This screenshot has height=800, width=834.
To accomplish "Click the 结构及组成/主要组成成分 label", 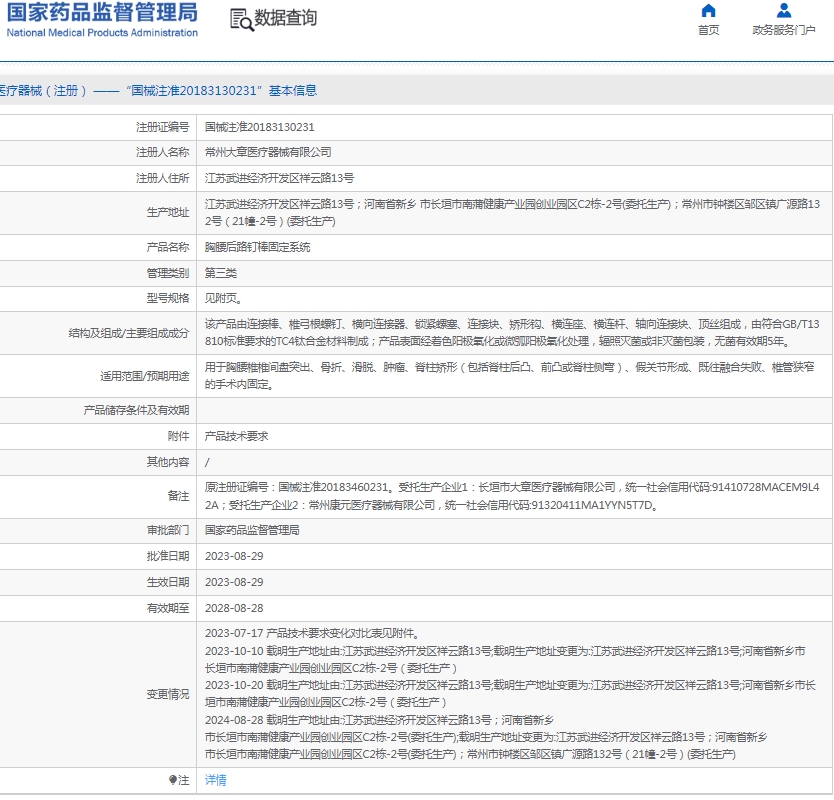I will coord(129,333).
